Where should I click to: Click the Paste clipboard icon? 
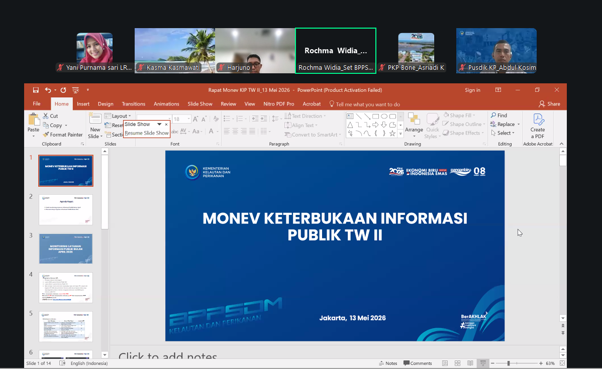[34, 119]
